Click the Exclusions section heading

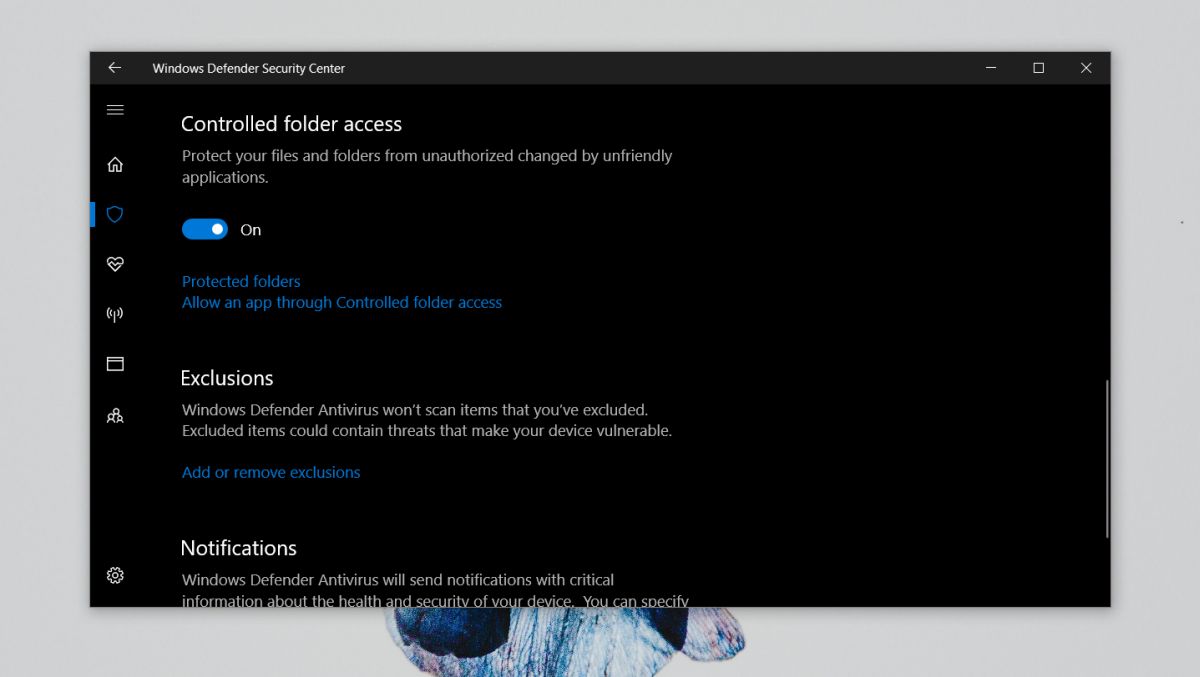pos(227,378)
